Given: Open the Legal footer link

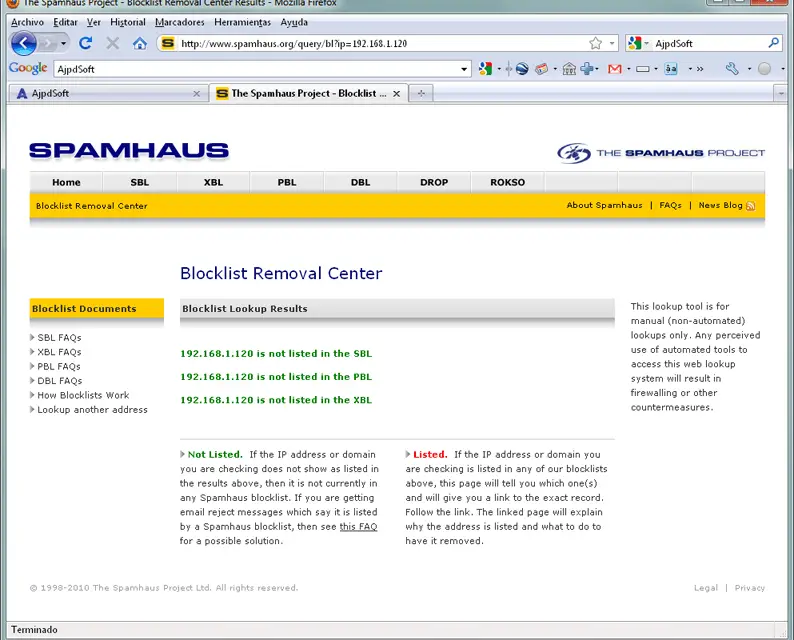Looking at the screenshot, I should click(706, 588).
